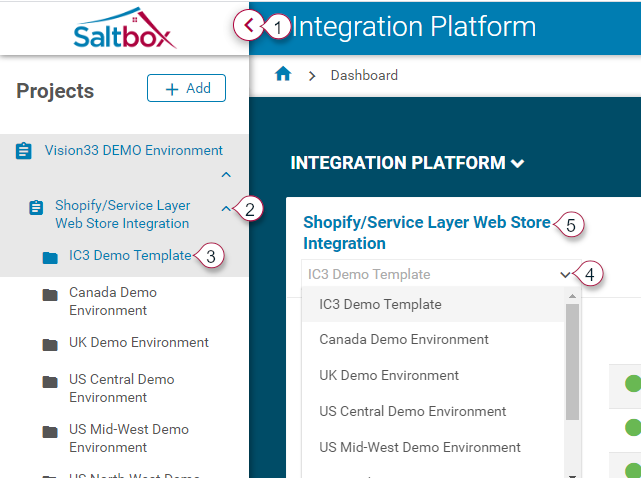The image size is (641, 478).
Task: Click the IC3 Demo Template folder icon
Action: tap(50, 258)
